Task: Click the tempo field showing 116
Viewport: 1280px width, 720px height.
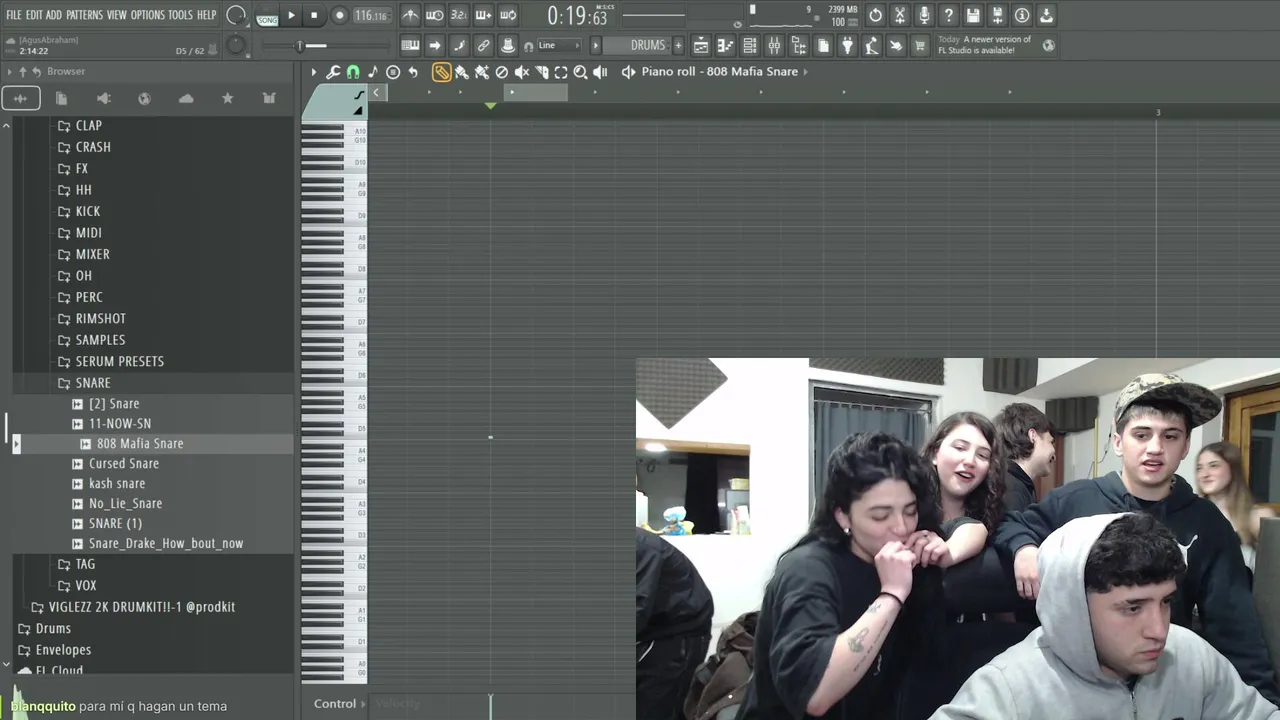Action: pos(370,16)
